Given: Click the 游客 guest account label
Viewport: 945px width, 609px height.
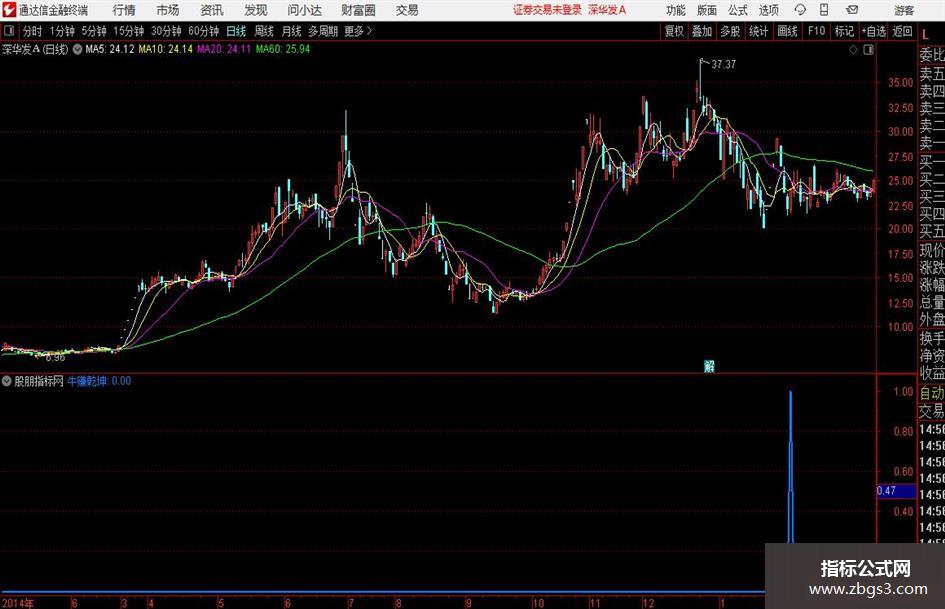Looking at the screenshot, I should [903, 10].
